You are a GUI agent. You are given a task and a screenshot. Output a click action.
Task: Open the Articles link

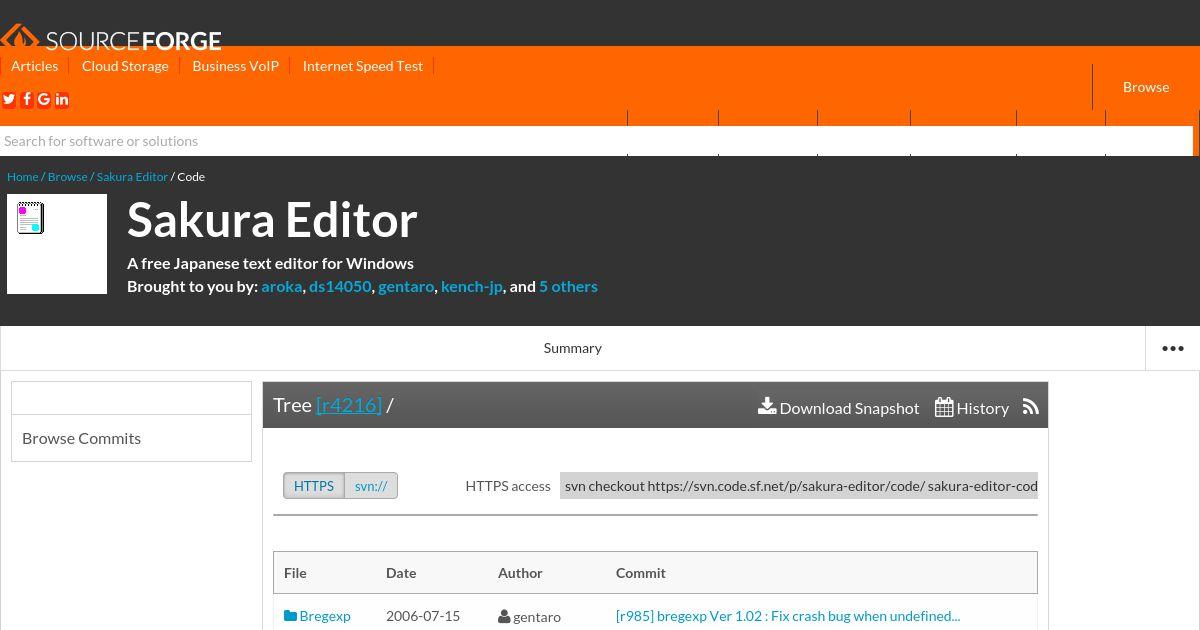tap(35, 66)
